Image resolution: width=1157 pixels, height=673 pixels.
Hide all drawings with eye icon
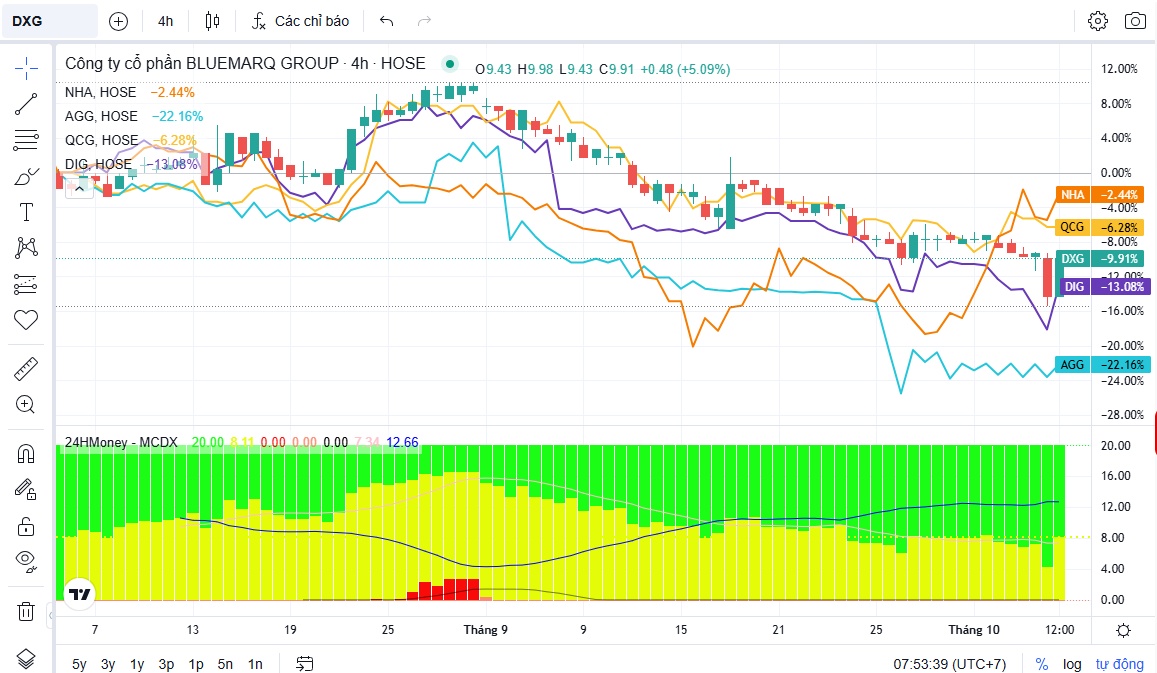26,562
